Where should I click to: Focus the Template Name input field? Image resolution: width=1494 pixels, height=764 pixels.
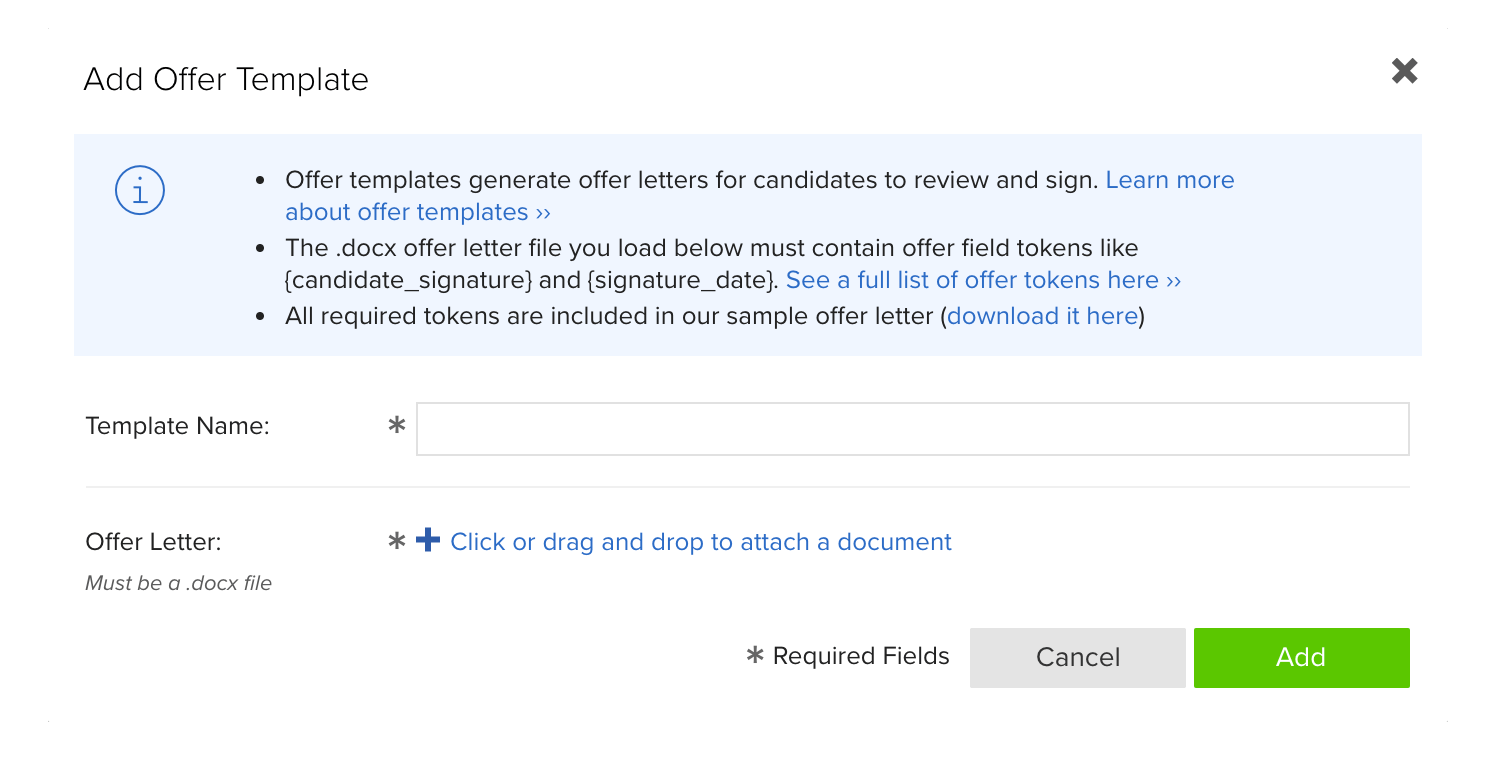912,429
